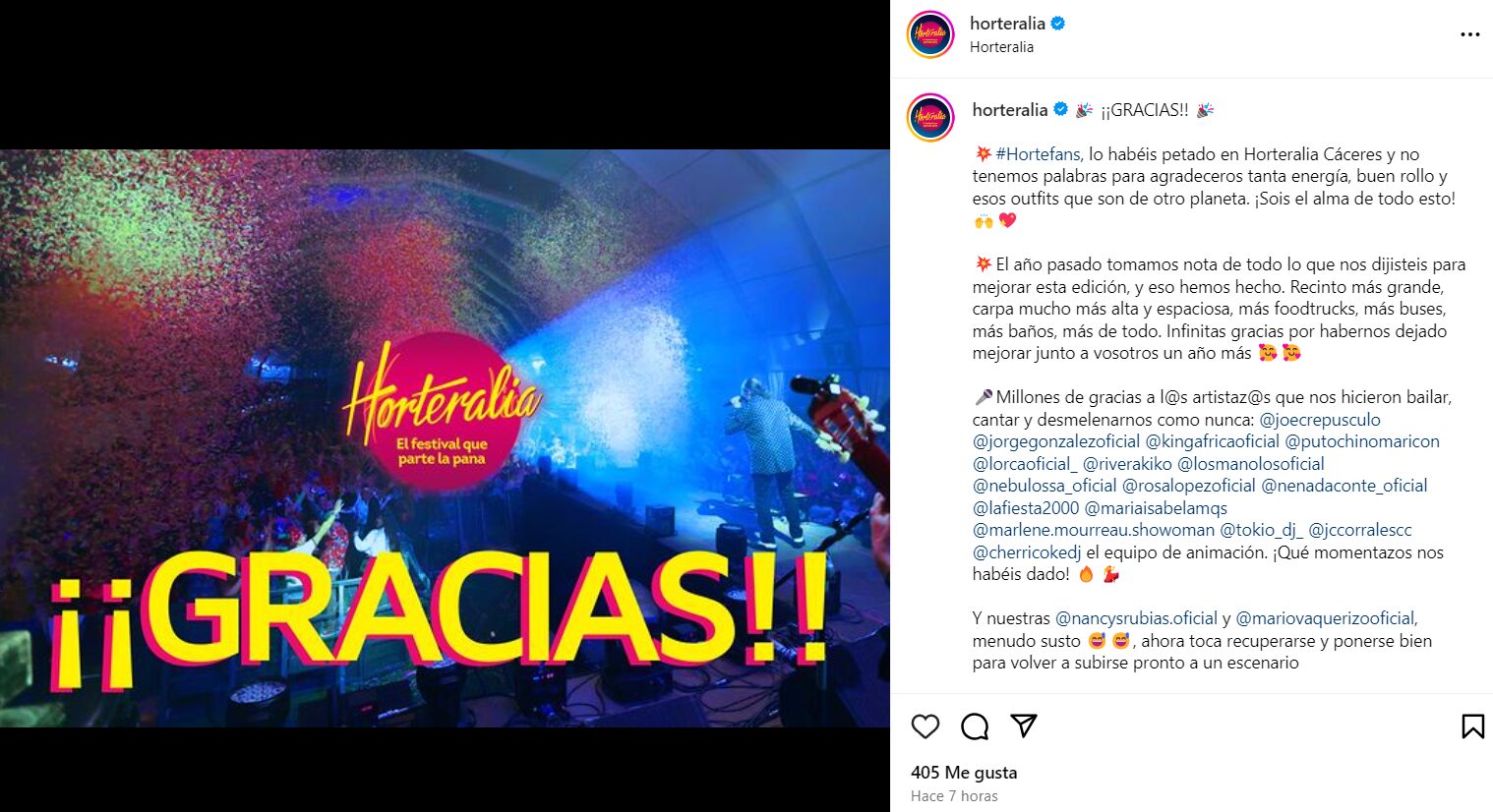The height and width of the screenshot is (812, 1493).
Task: Open @mariovaquerizooficial mention
Action: coord(1325,618)
